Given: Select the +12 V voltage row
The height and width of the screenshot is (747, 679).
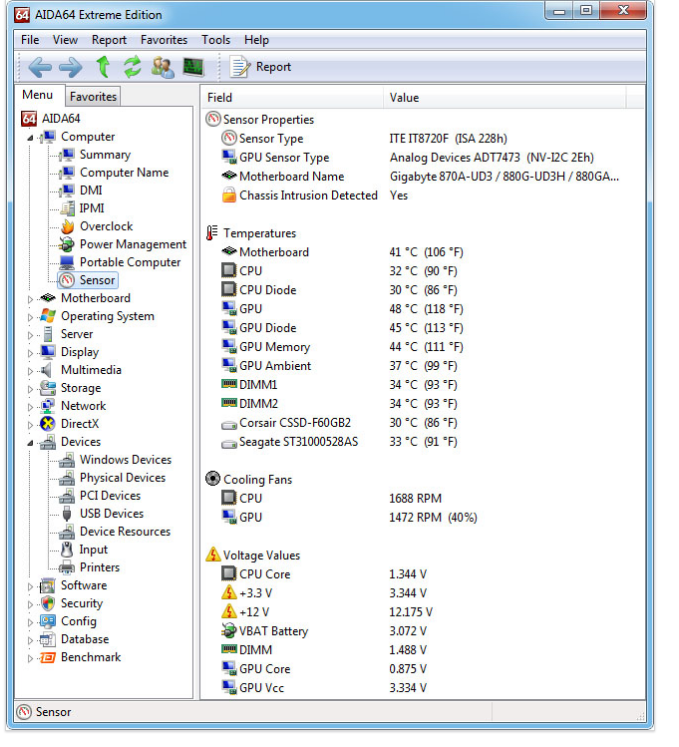Looking at the screenshot, I should point(327,613).
